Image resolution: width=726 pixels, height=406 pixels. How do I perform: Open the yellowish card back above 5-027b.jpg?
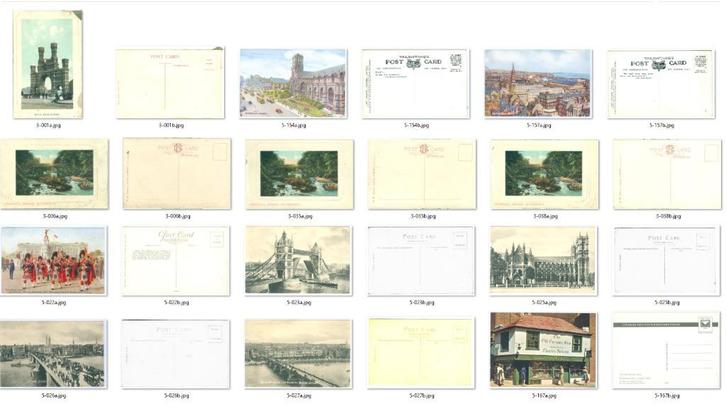coord(421,353)
